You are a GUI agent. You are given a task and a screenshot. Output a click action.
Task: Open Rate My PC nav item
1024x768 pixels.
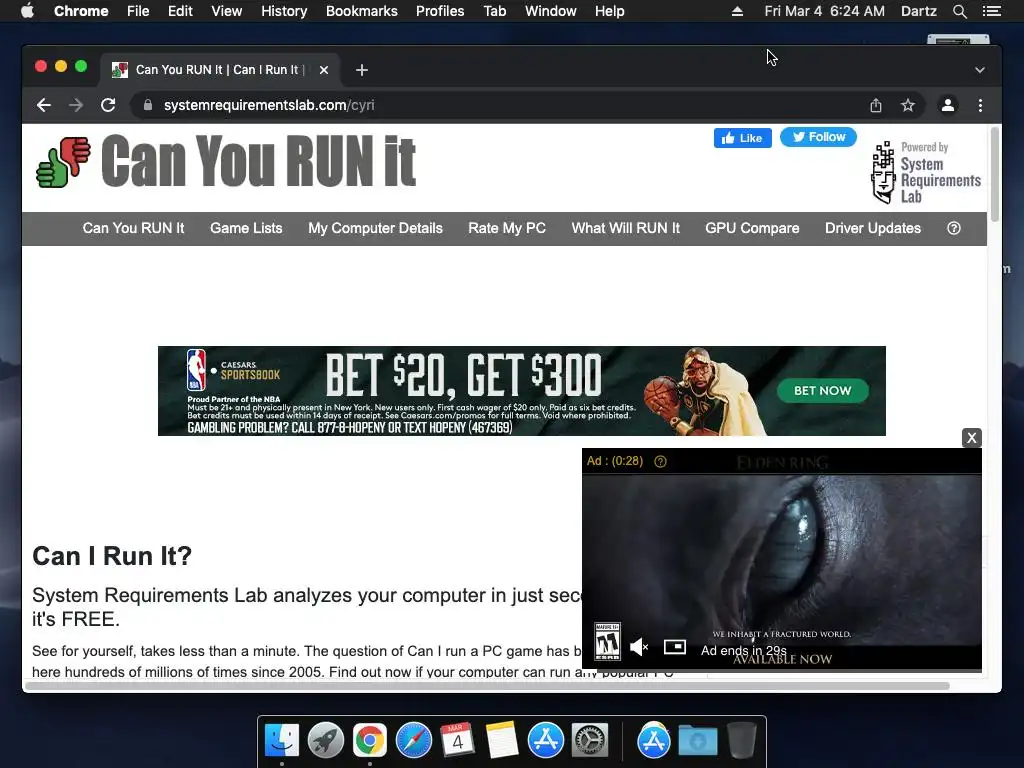pyautogui.click(x=507, y=228)
